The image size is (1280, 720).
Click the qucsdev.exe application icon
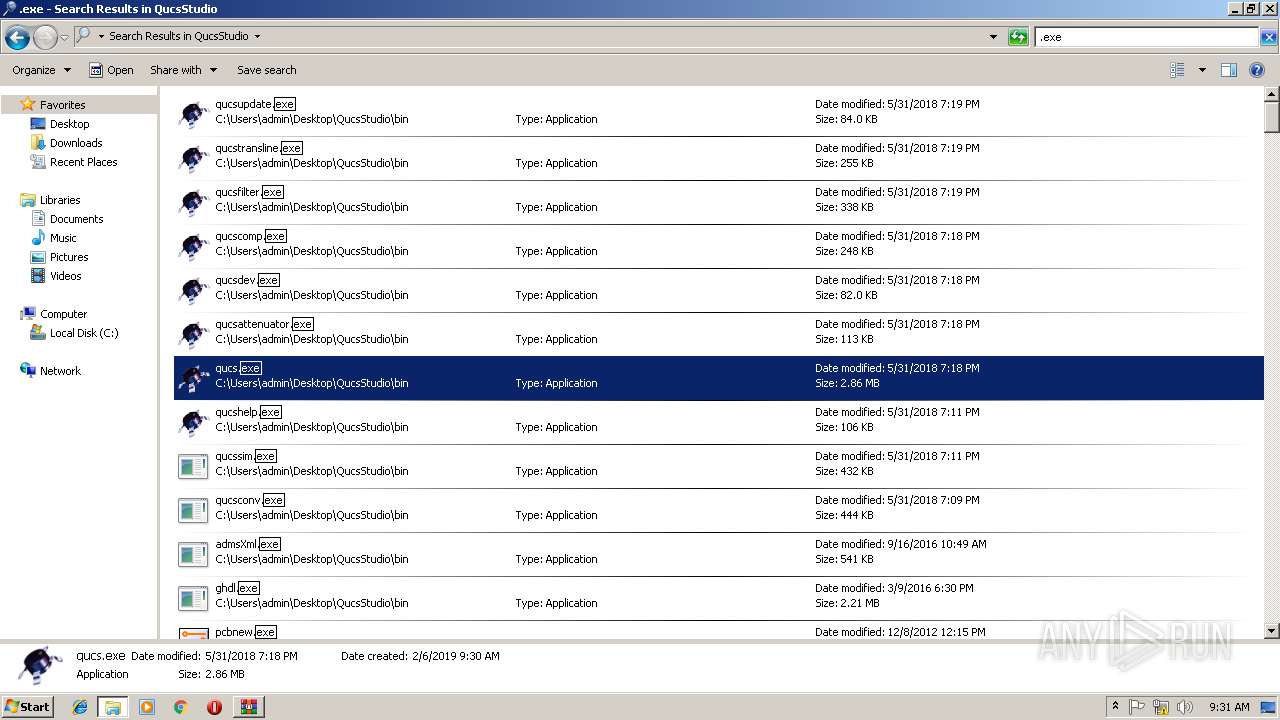tap(193, 290)
